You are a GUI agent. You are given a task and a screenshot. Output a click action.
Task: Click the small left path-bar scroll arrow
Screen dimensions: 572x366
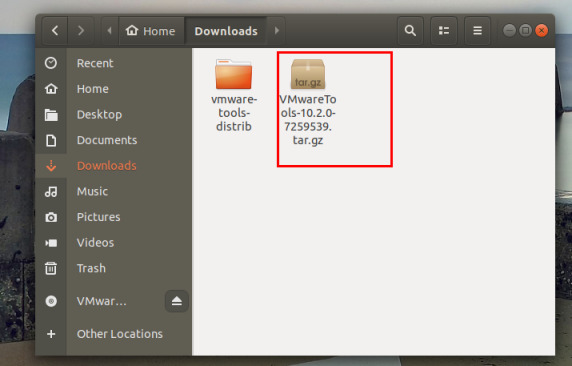(x=109, y=31)
